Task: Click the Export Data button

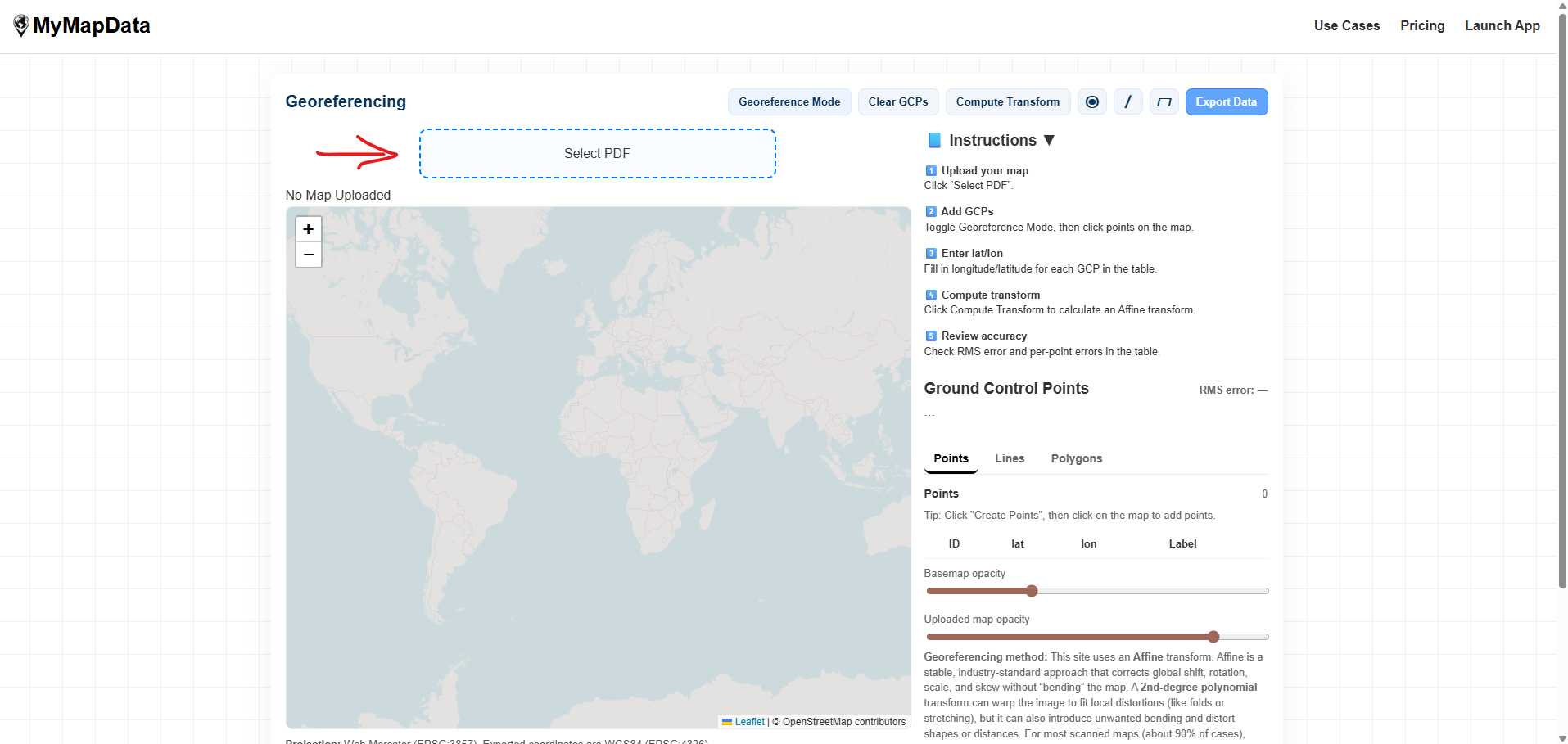Action: (1226, 101)
